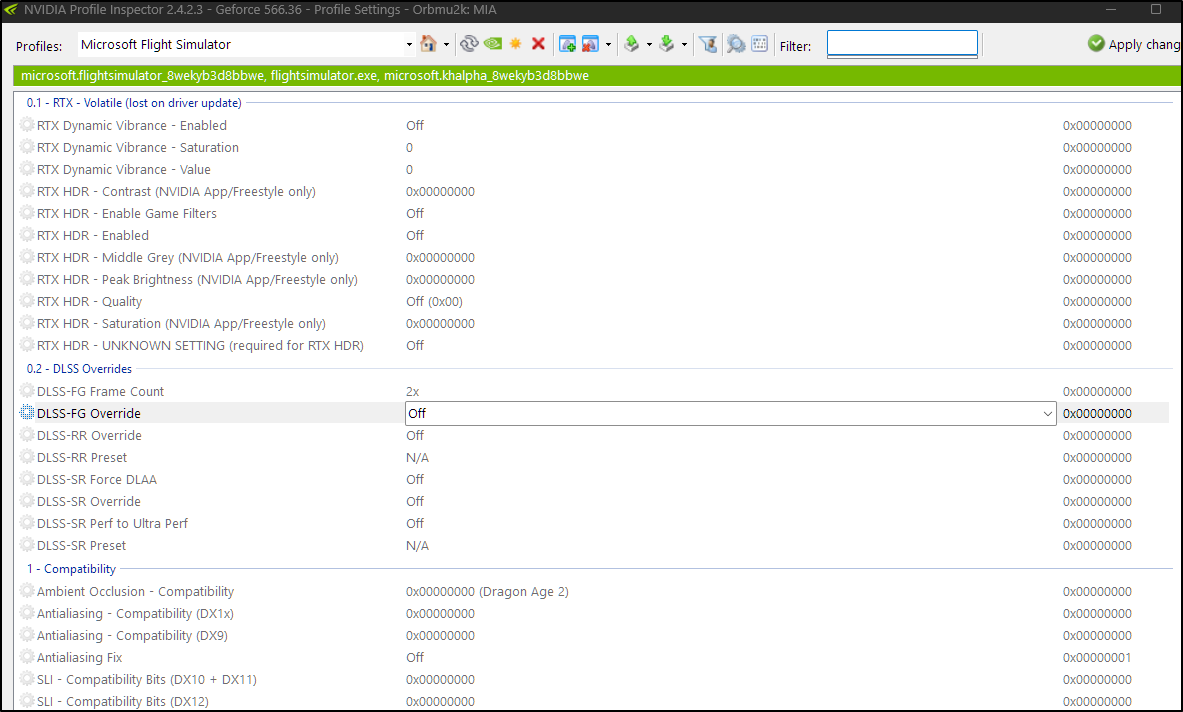Image resolution: width=1183 pixels, height=712 pixels.
Task: Restore profile to NVIDIA defaults via green logo
Action: pyautogui.click(x=493, y=44)
